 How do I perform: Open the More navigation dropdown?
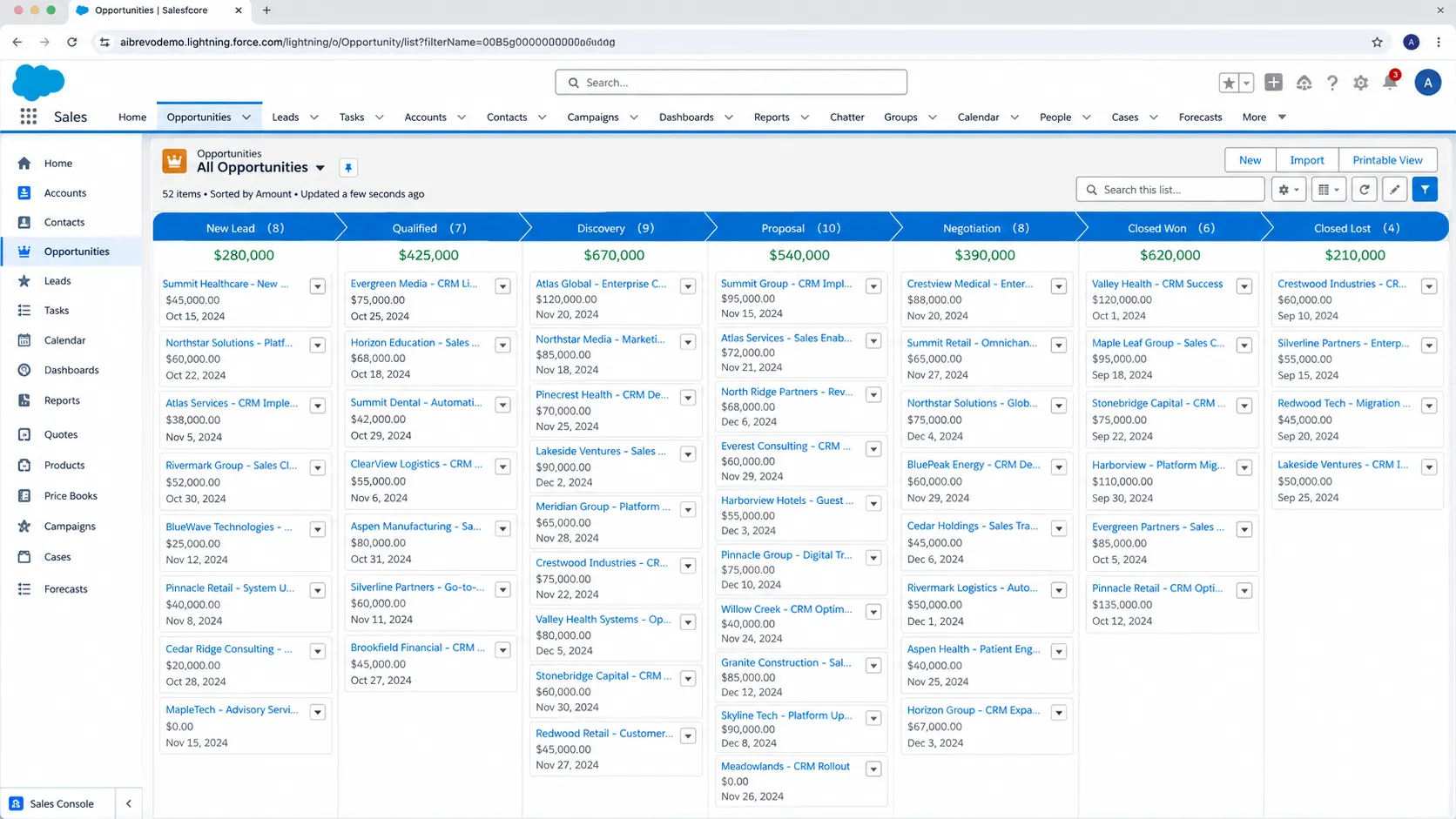(x=1264, y=117)
